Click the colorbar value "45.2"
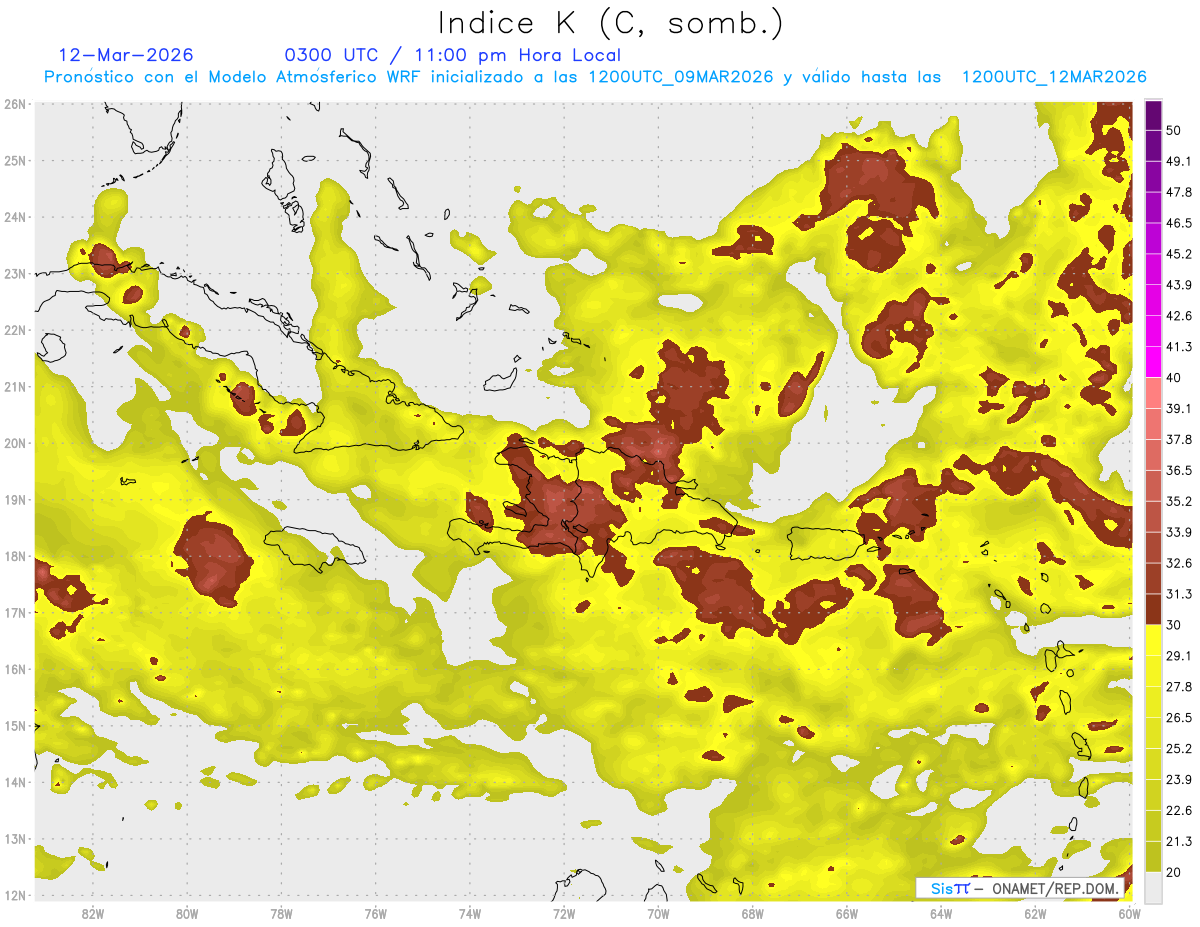This screenshot has width=1200, height=927. click(x=1178, y=254)
